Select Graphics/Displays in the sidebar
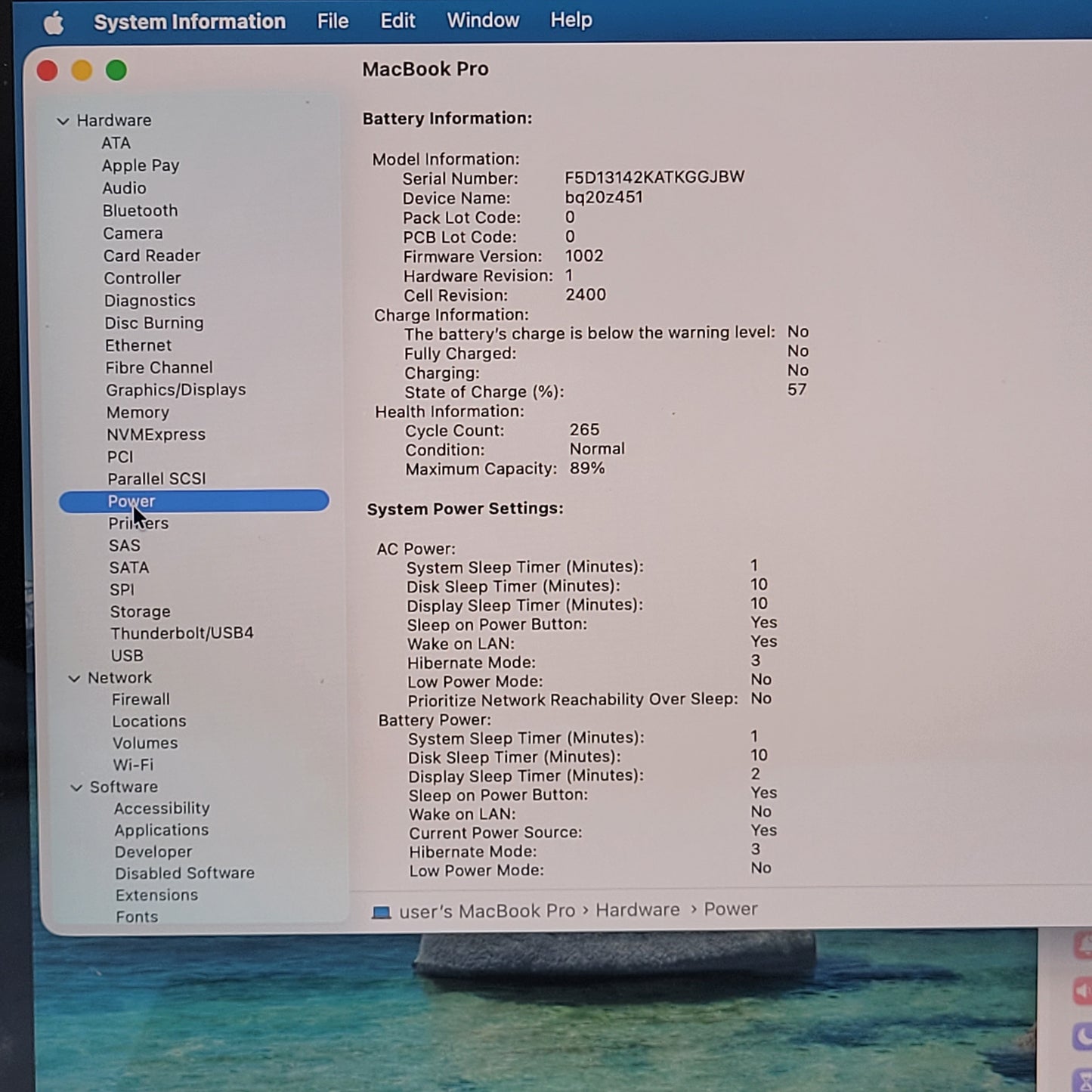 tap(176, 391)
